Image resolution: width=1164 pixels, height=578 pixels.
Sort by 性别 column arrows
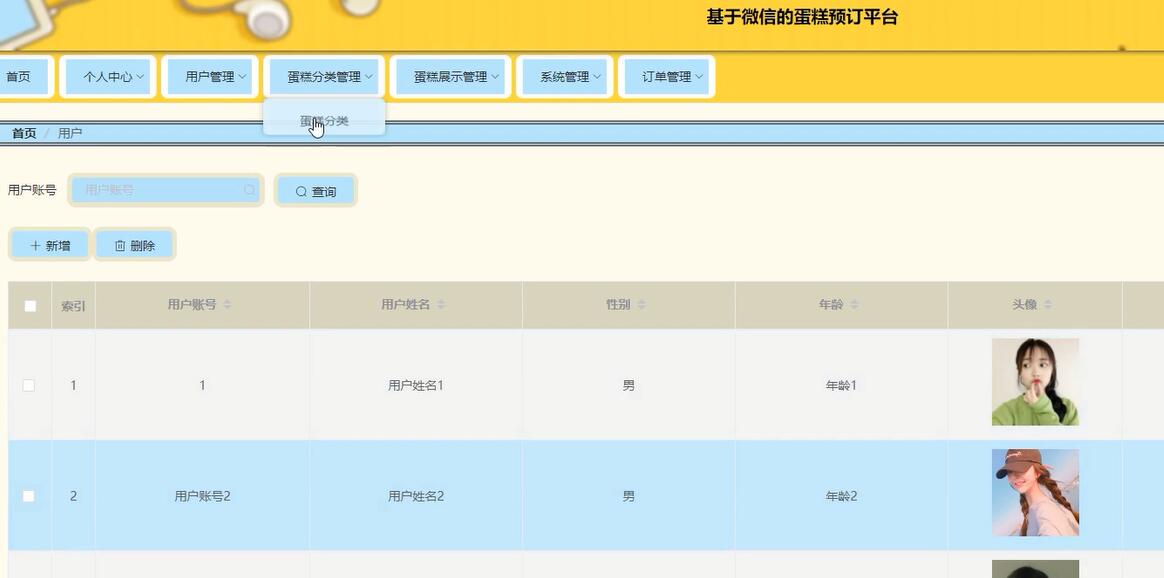tap(641, 305)
